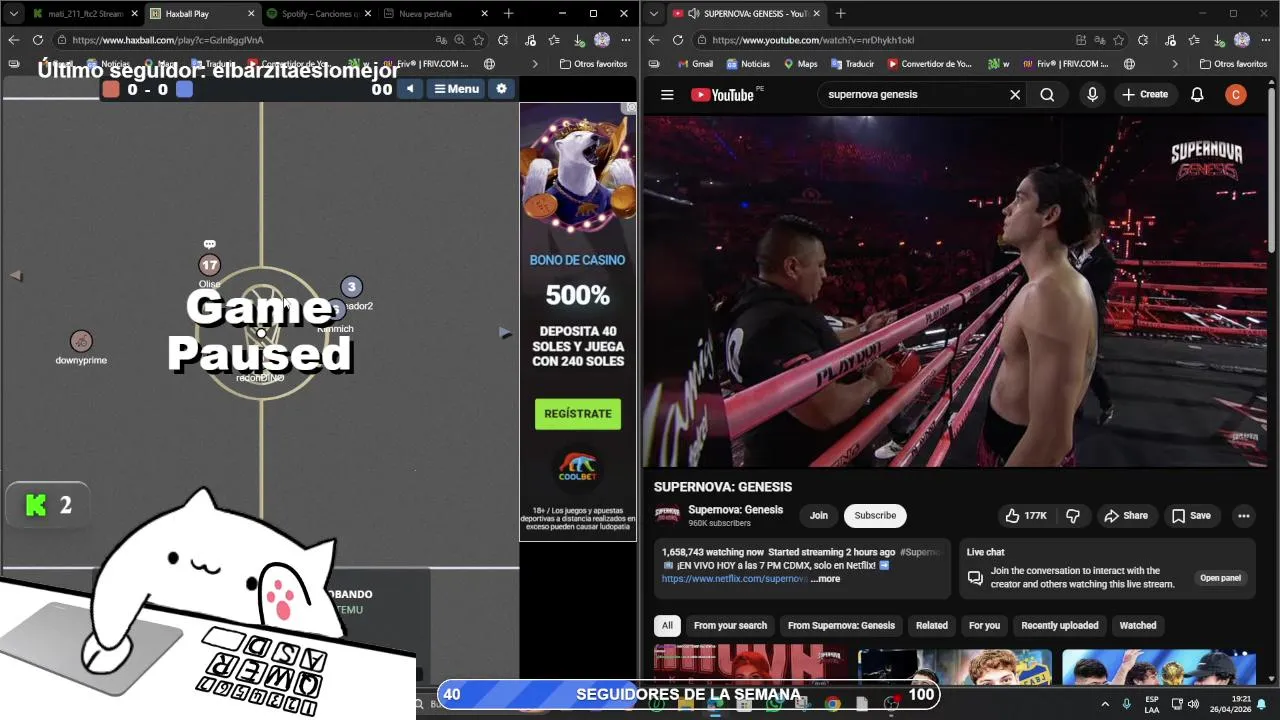Open Traducir bookmark in YouTube window
The height and width of the screenshot is (720, 1280).
[852, 64]
